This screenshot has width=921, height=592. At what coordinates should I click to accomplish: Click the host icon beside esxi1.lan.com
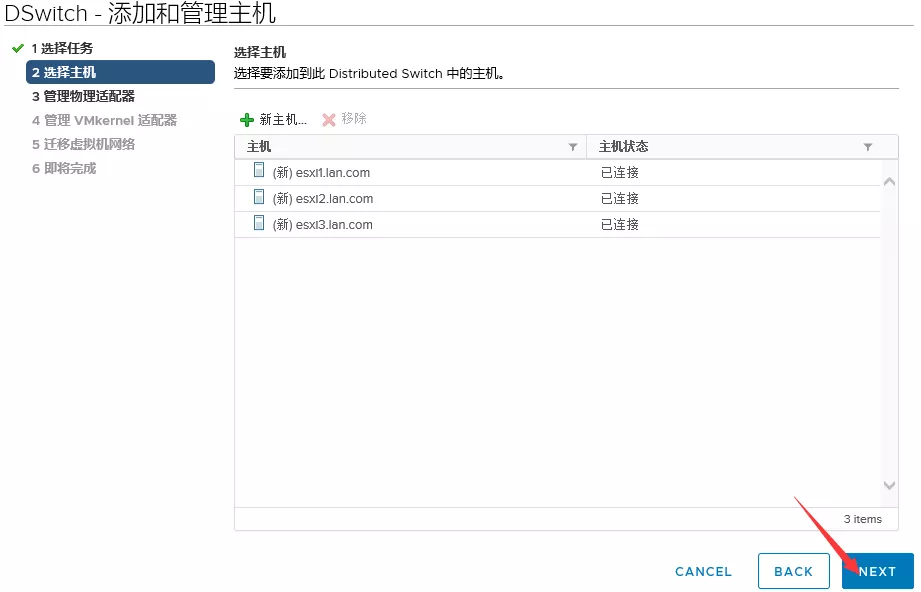coord(259,171)
